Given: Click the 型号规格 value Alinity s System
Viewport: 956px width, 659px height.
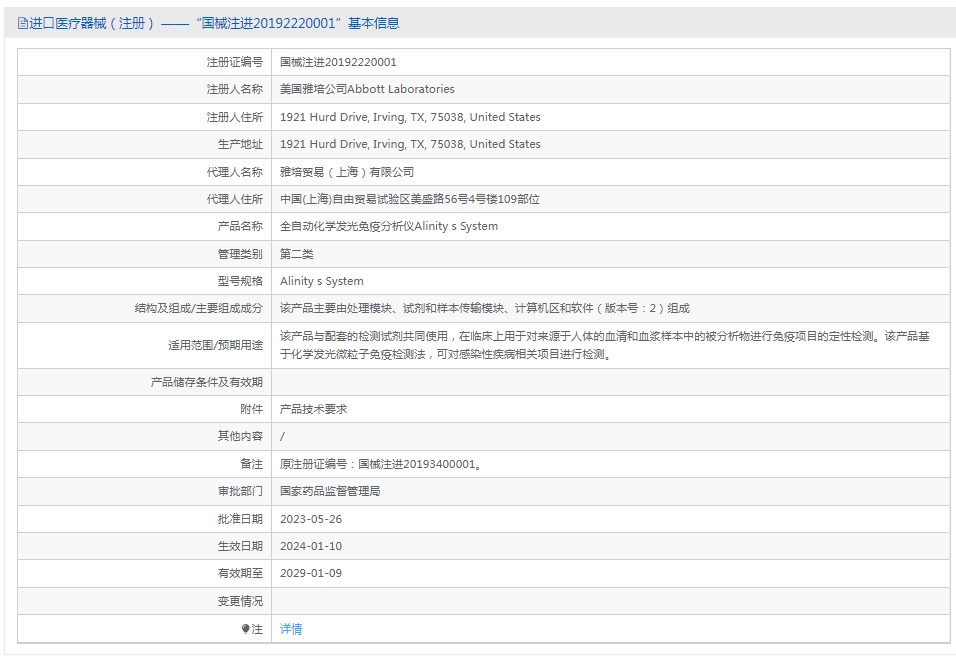Looking at the screenshot, I should coord(321,281).
